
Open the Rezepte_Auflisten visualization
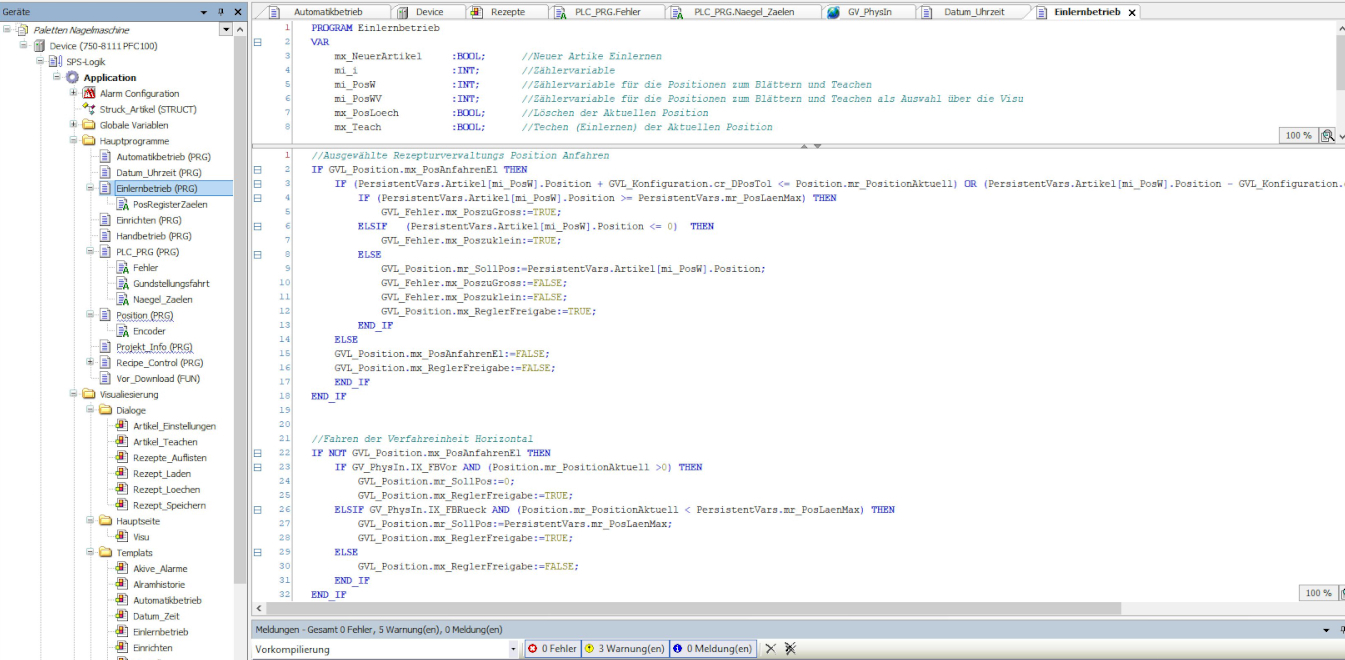click(x=170, y=458)
